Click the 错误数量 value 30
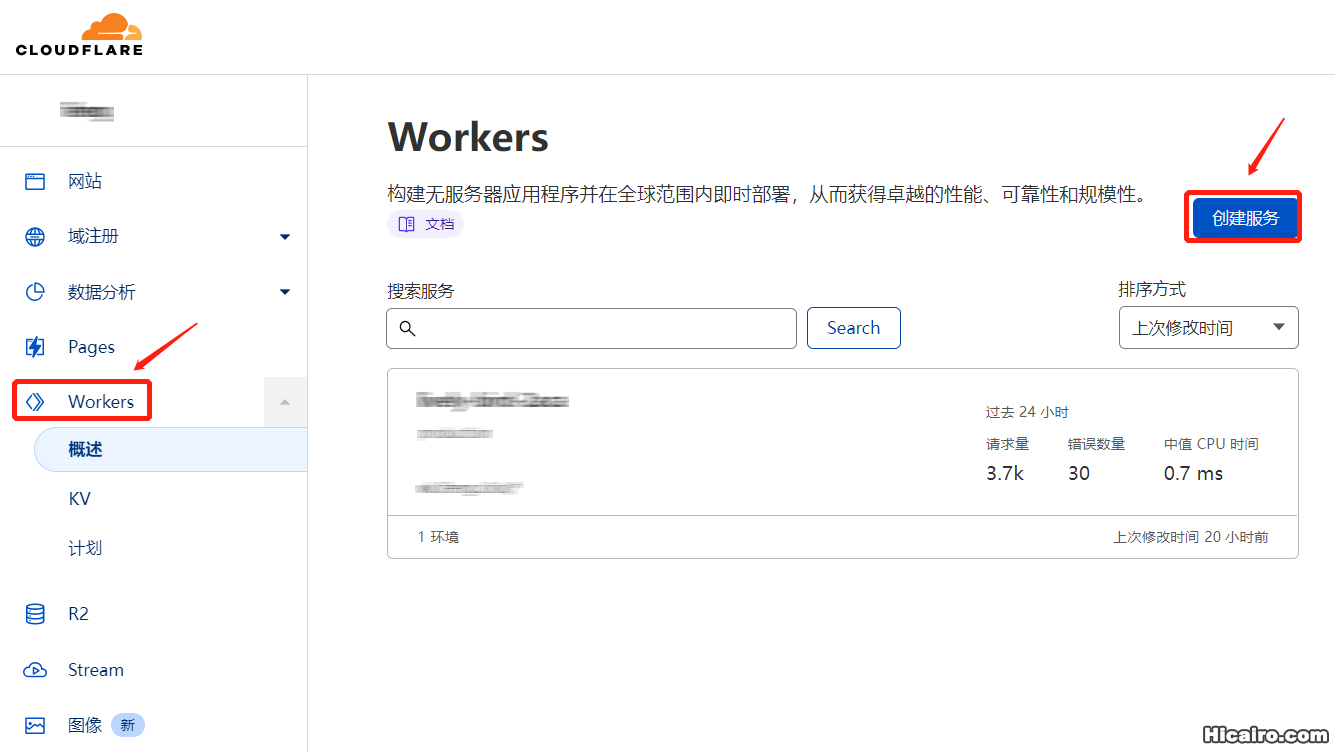Viewport: 1335px width, 752px height. coord(1079,474)
